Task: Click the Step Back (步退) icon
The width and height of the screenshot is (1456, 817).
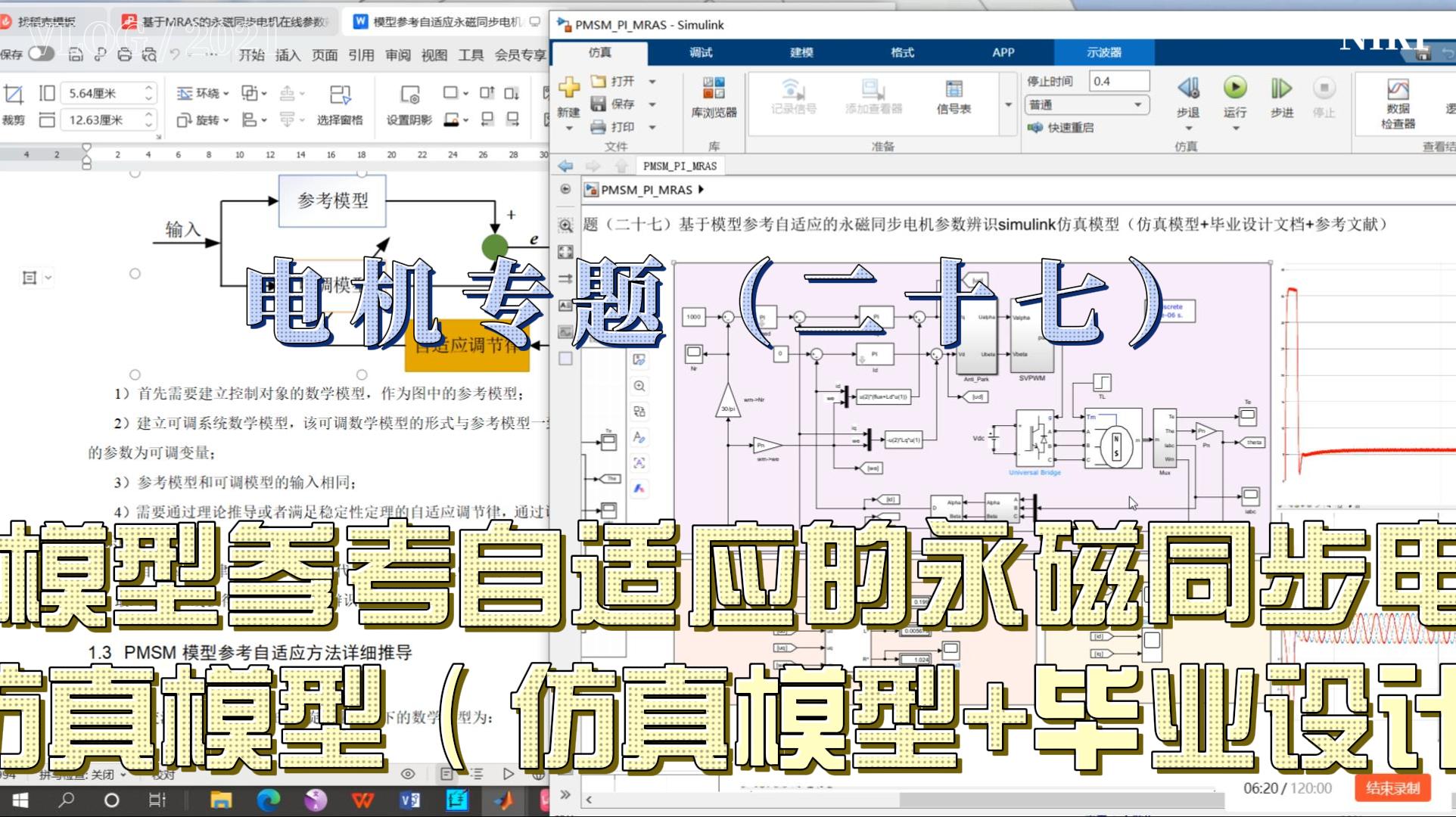Action: [1188, 89]
